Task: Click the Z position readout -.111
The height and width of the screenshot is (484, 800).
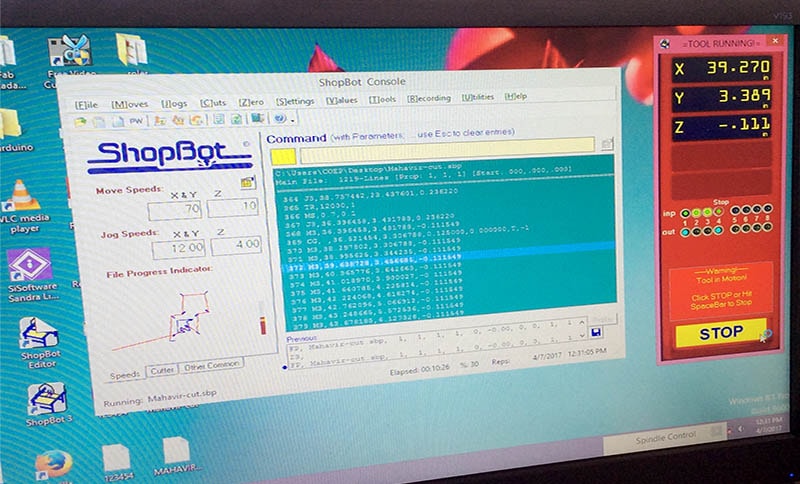Action: [x=721, y=126]
